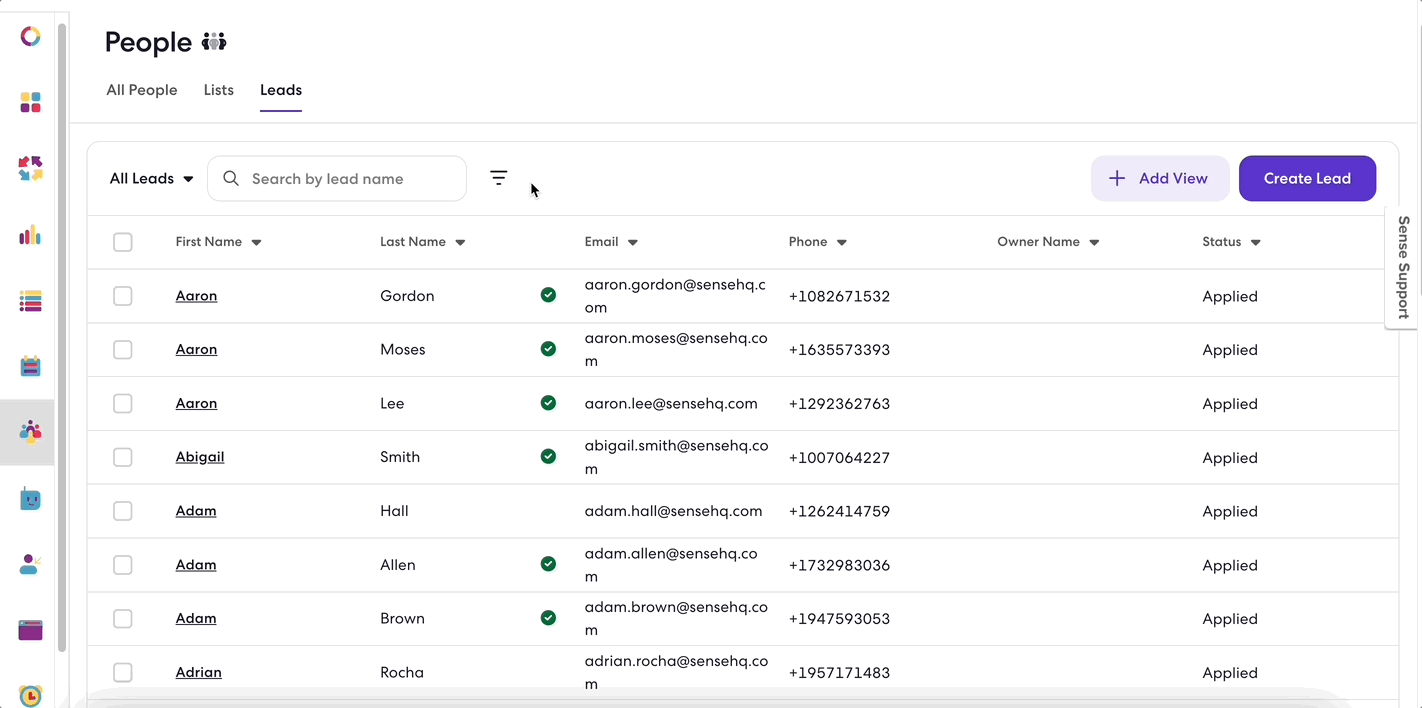This screenshot has width=1422, height=708.
Task: Click the Sense ring logo in sidebar
Action: click(x=31, y=37)
